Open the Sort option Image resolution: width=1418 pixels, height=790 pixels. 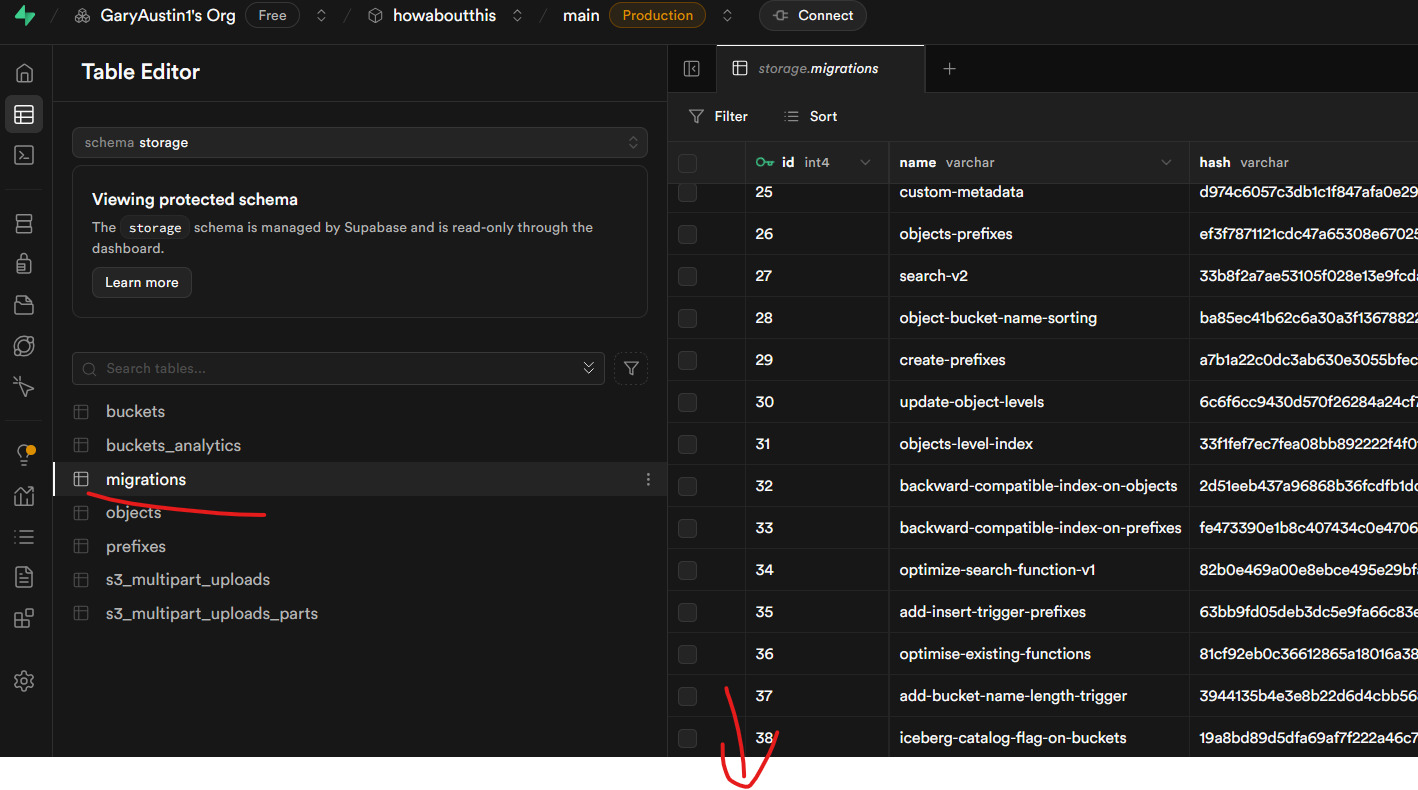[811, 117]
